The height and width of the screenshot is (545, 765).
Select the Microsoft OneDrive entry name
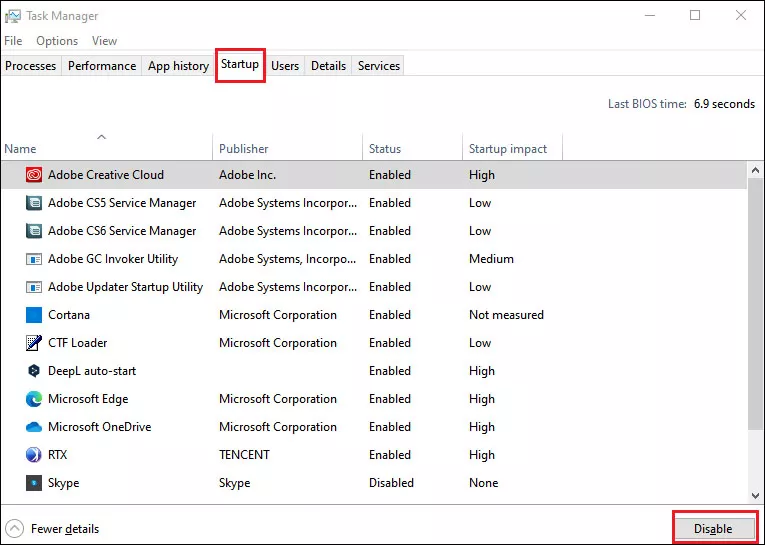pos(100,427)
